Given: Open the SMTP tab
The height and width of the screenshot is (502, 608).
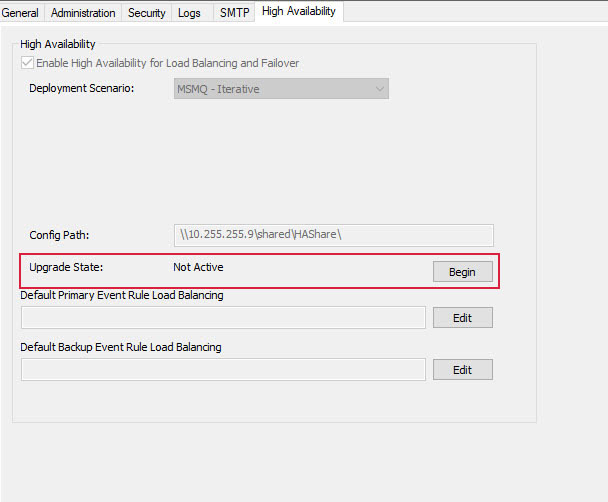Looking at the screenshot, I should click(234, 13).
